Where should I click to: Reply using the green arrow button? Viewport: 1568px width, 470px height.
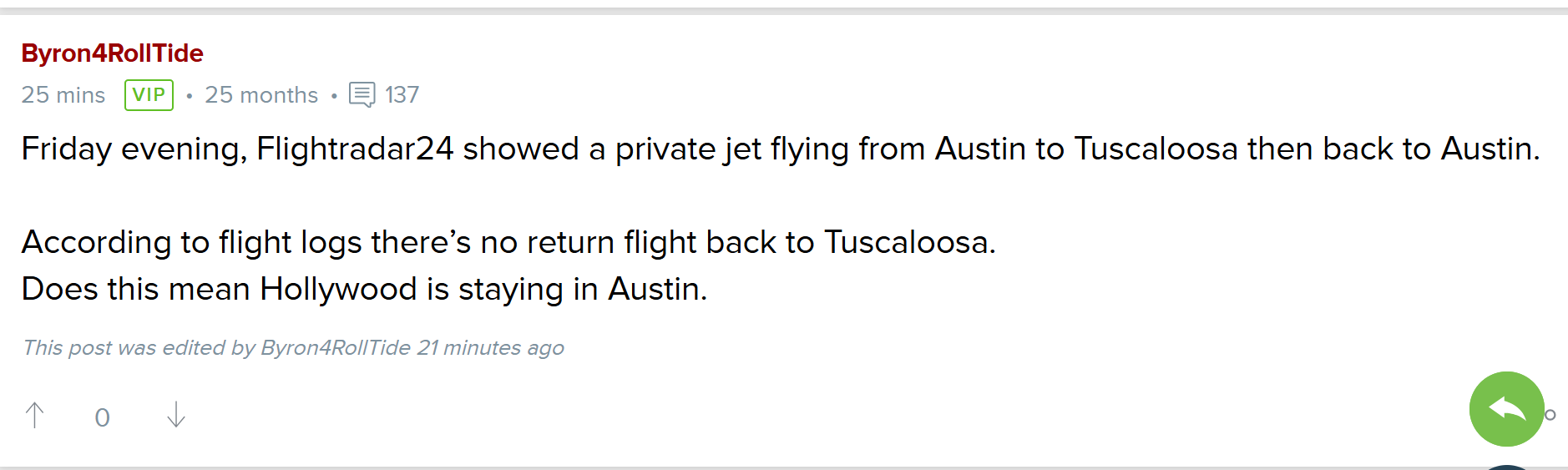tap(1506, 409)
